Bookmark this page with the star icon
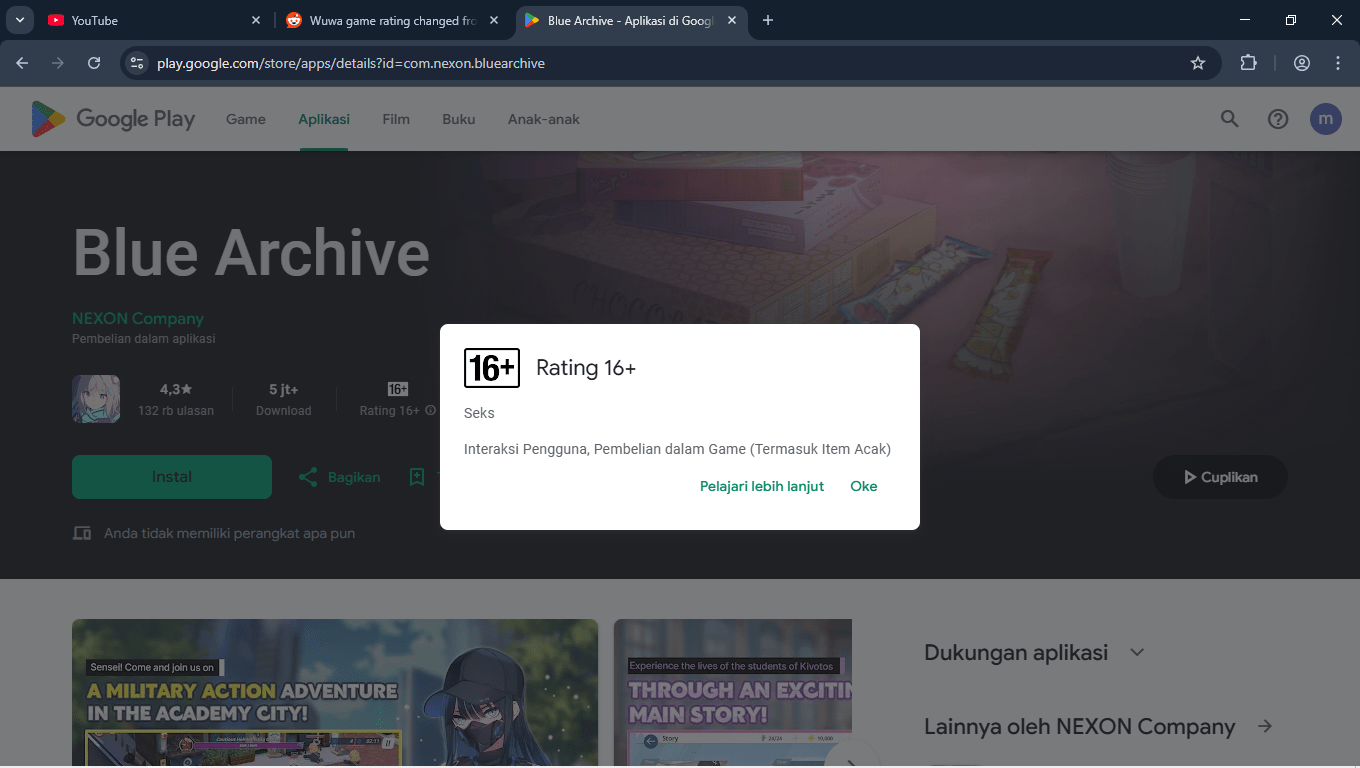 click(x=1198, y=63)
